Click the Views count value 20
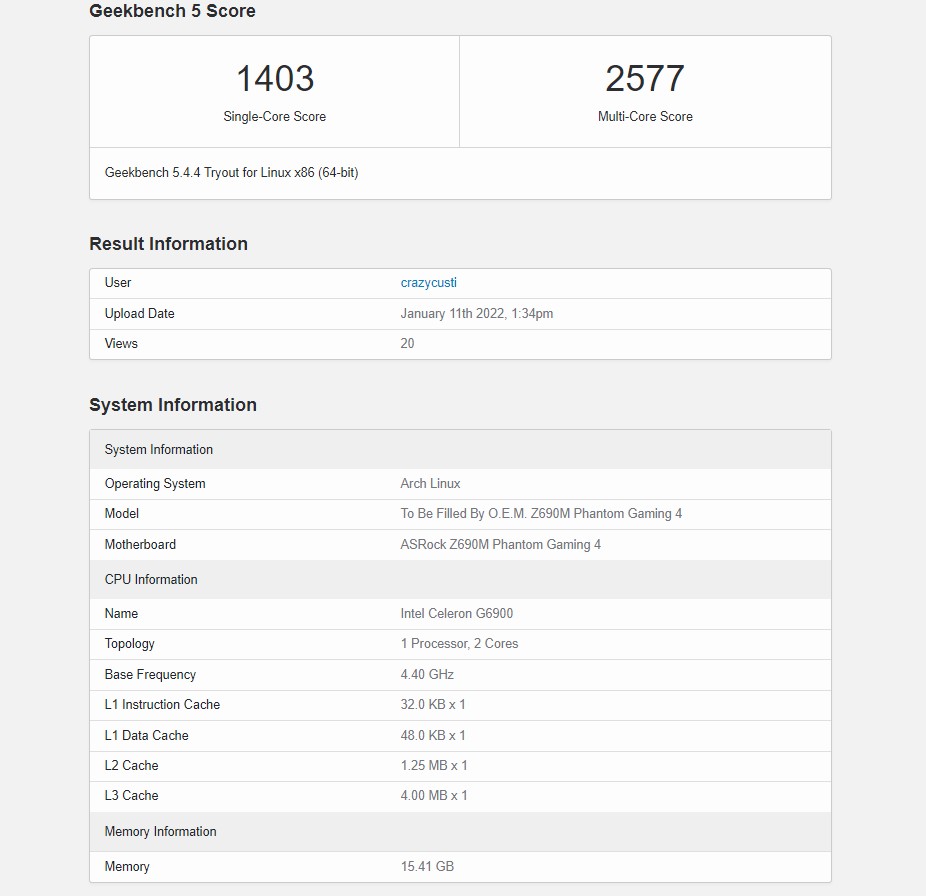Viewport: 926px width, 896px height. (x=407, y=344)
